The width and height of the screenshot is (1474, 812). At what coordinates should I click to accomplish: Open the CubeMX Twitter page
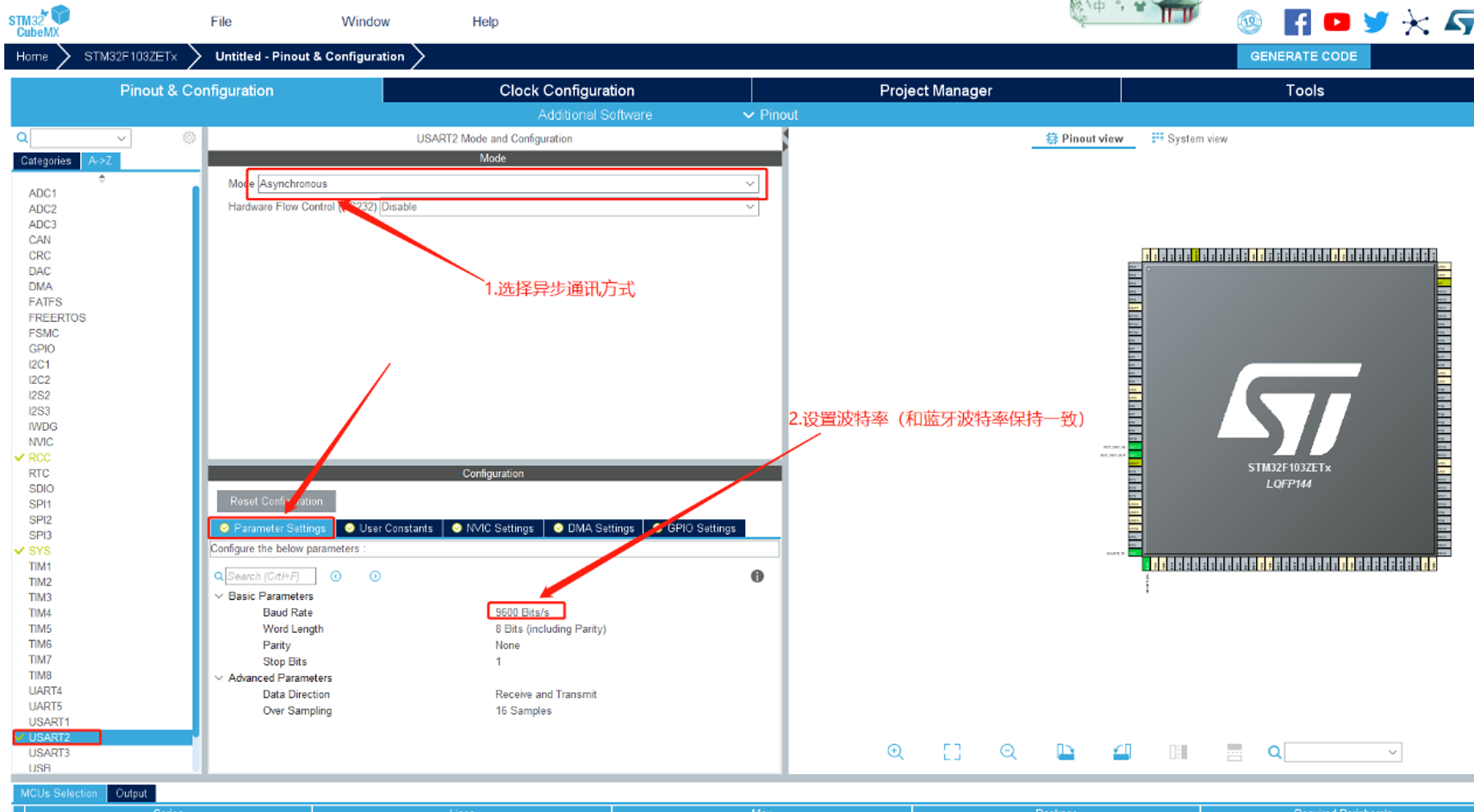[1375, 22]
